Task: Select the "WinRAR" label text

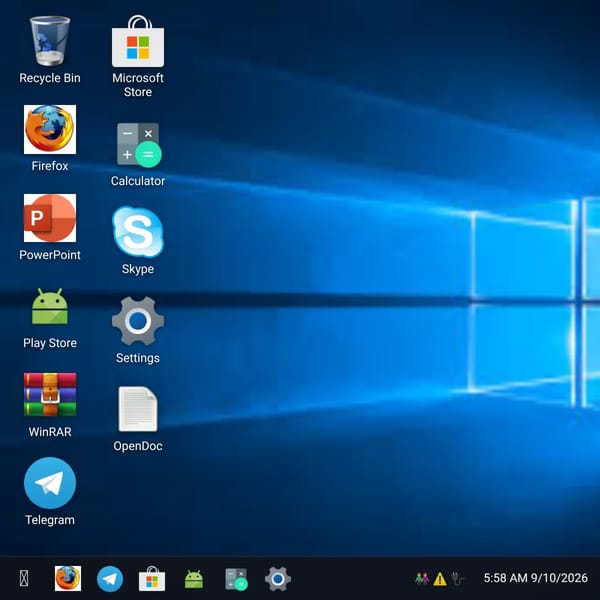Action: [x=50, y=432]
